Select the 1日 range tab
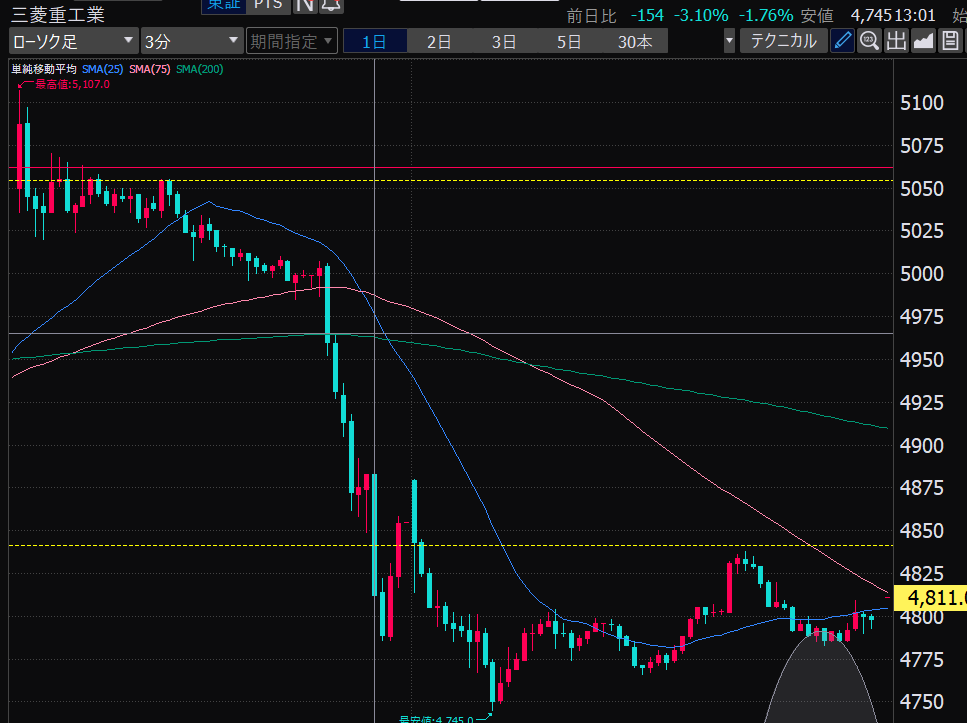The height and width of the screenshot is (723, 967). point(374,41)
